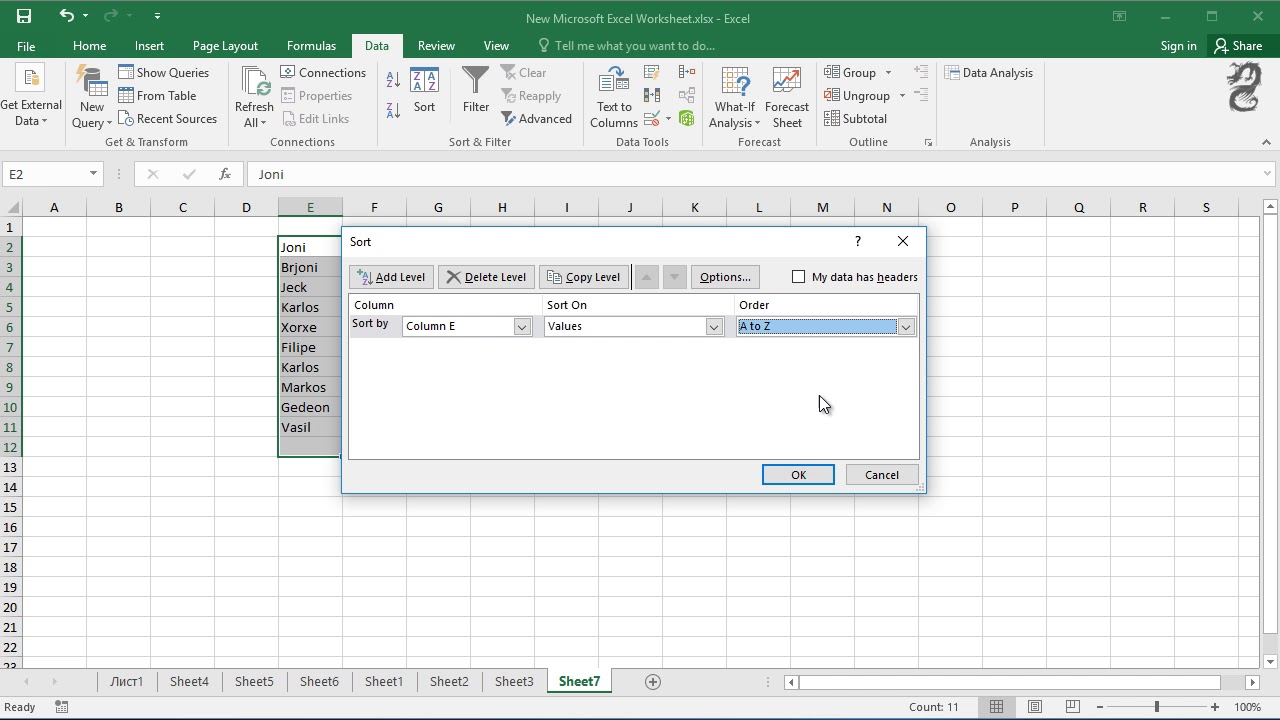Click Copy Level button
The height and width of the screenshot is (720, 1280).
click(584, 277)
